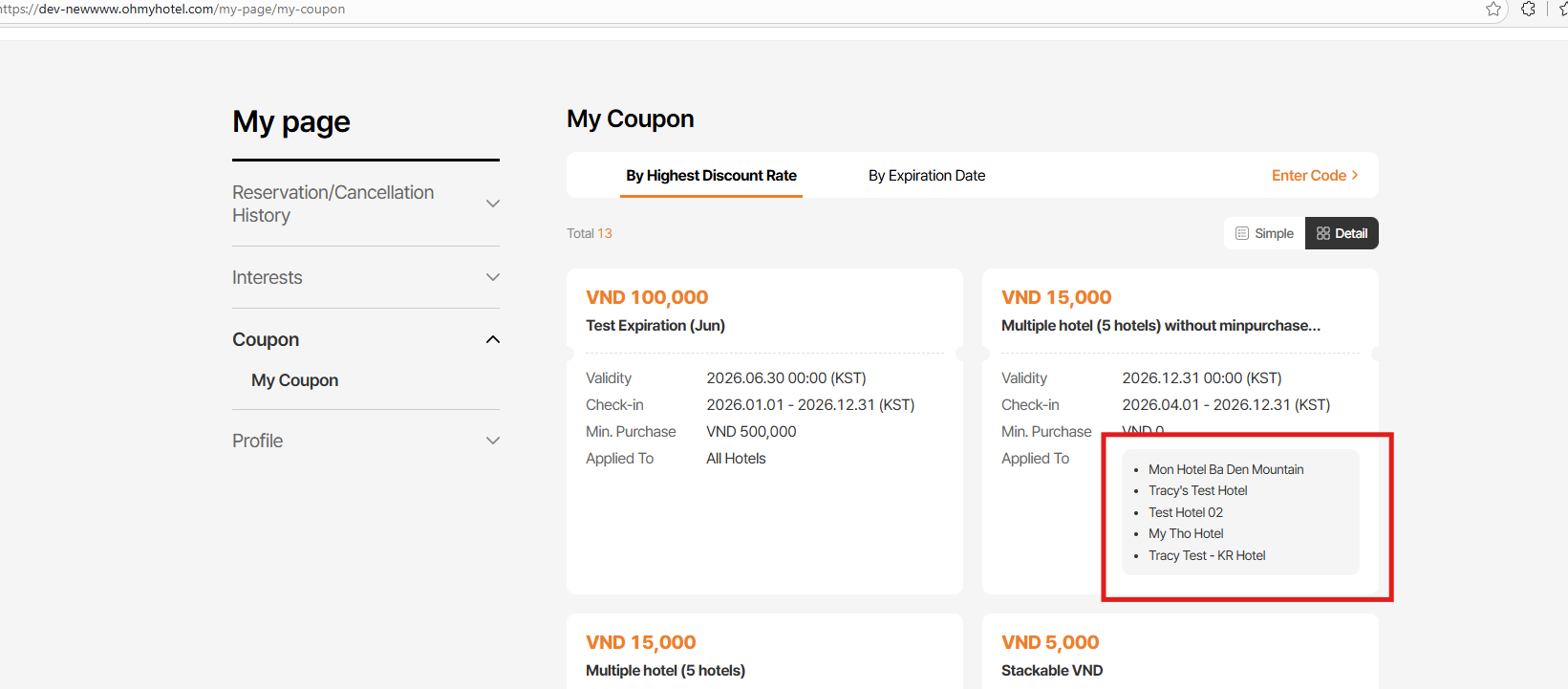
Task: Open the browser extensions puzzle icon
Action: 1528,10
